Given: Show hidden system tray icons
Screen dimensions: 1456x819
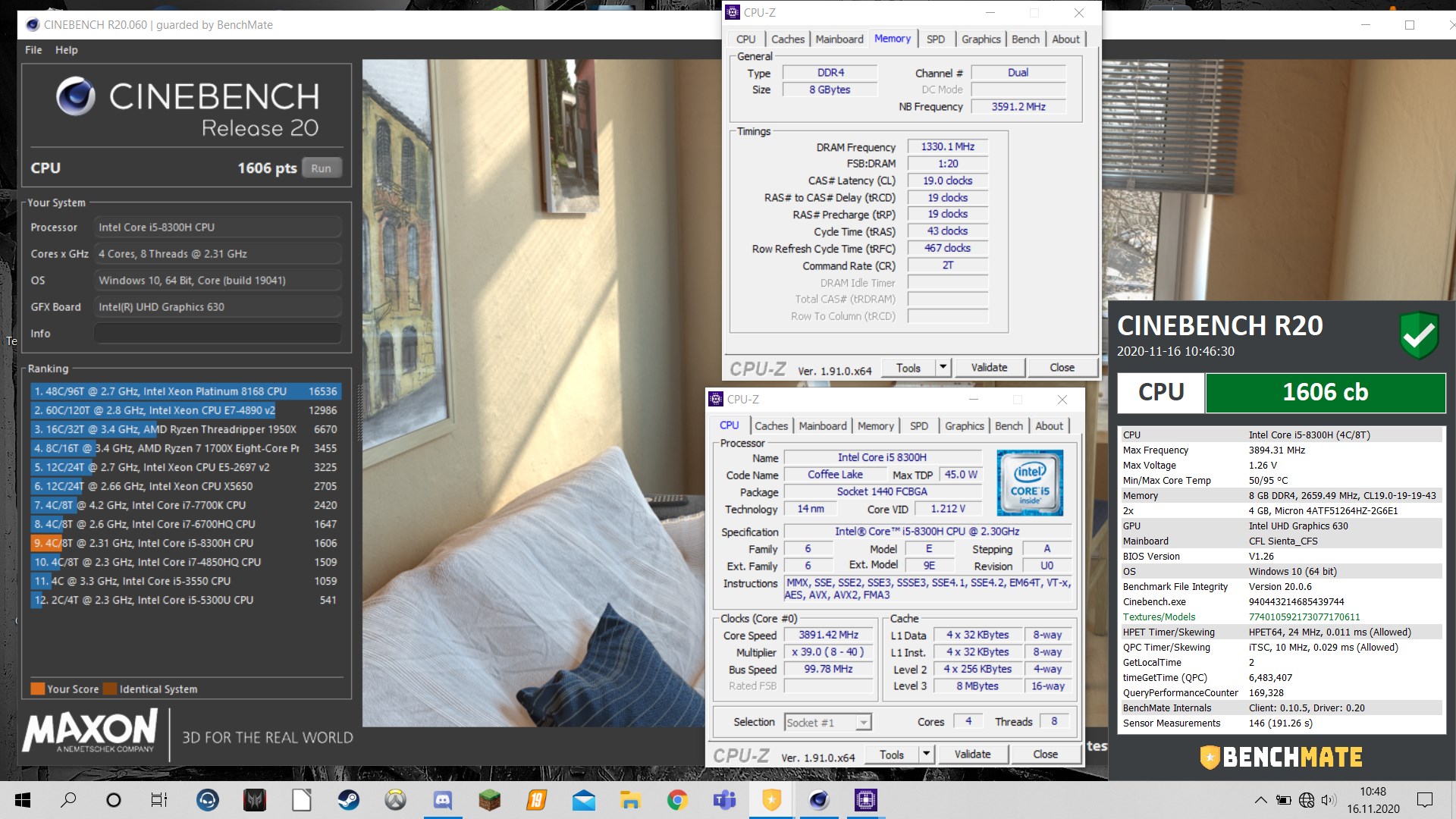Looking at the screenshot, I should coord(1260,800).
